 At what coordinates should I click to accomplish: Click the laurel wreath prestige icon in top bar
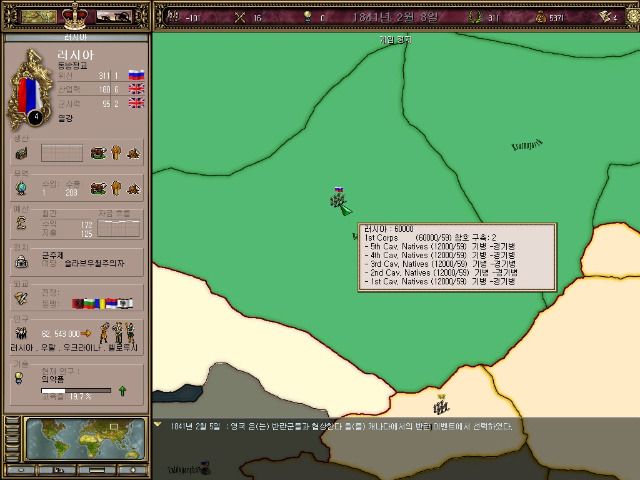coord(475,17)
